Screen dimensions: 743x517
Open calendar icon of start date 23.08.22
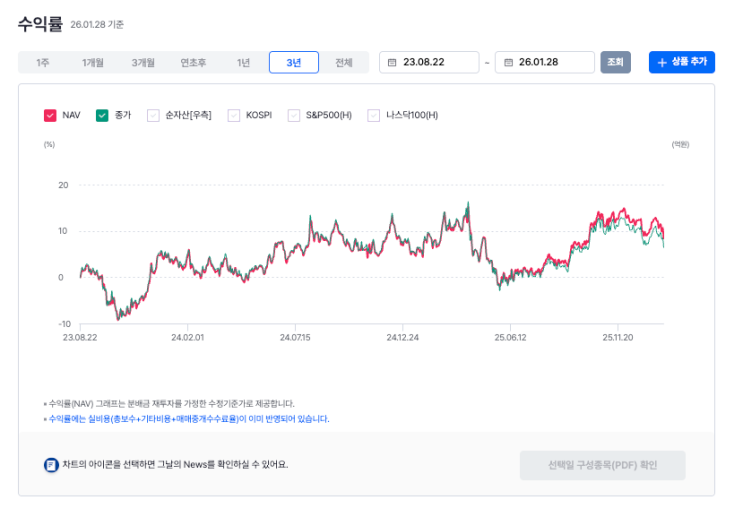click(x=392, y=63)
